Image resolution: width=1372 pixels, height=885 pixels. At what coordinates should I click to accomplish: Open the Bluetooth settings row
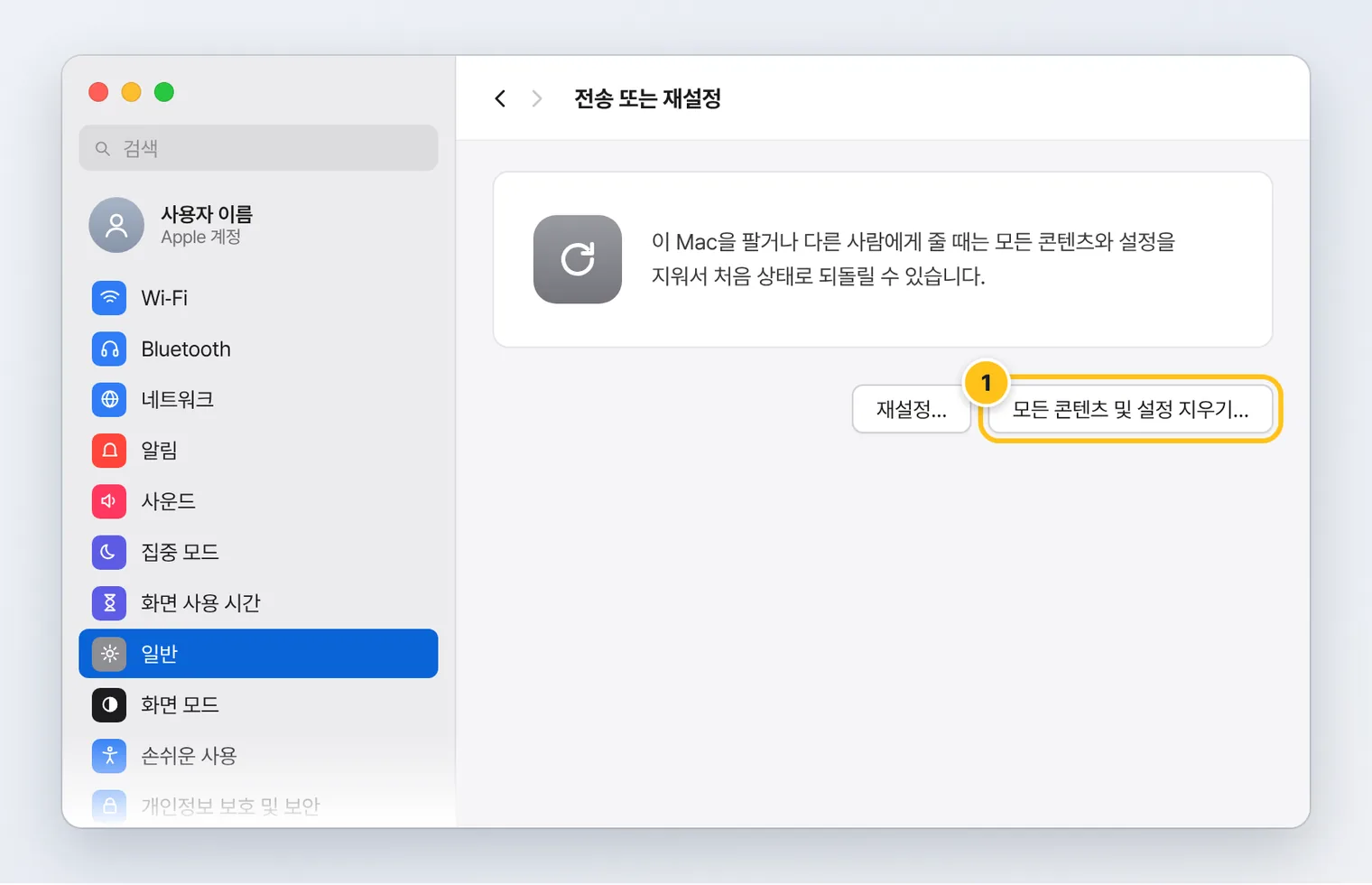tap(258, 349)
